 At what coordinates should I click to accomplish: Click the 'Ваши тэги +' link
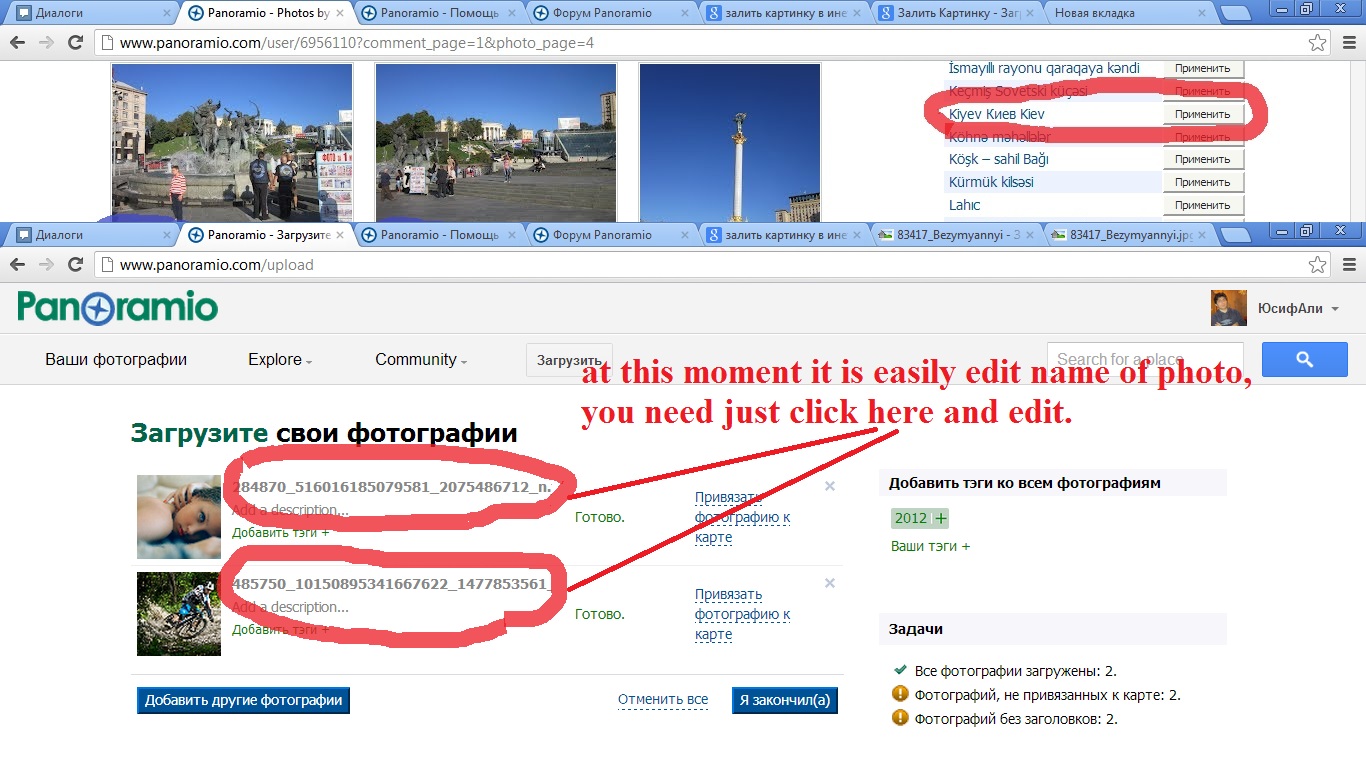tap(930, 546)
